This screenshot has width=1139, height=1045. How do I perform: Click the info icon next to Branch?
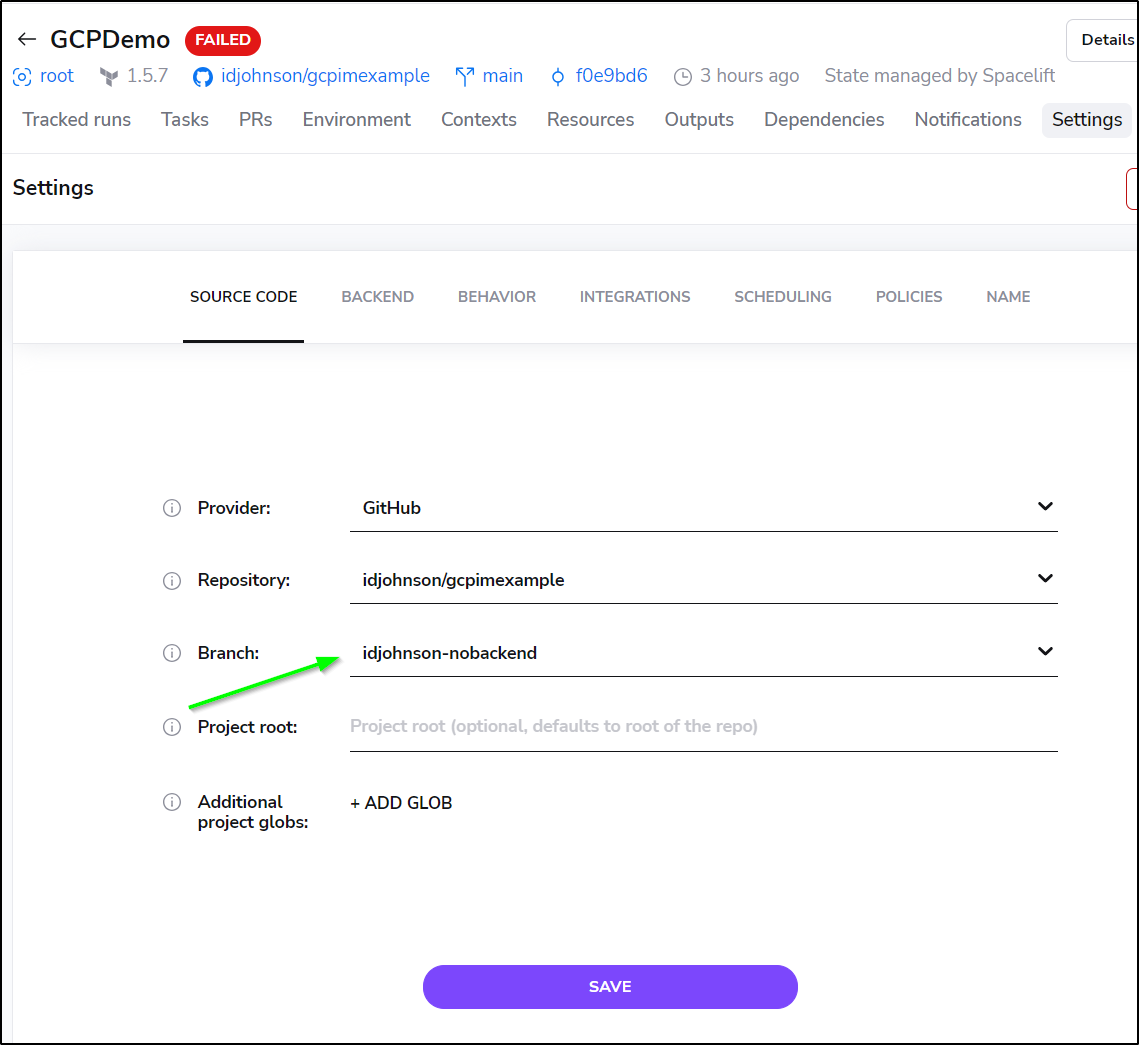point(172,654)
